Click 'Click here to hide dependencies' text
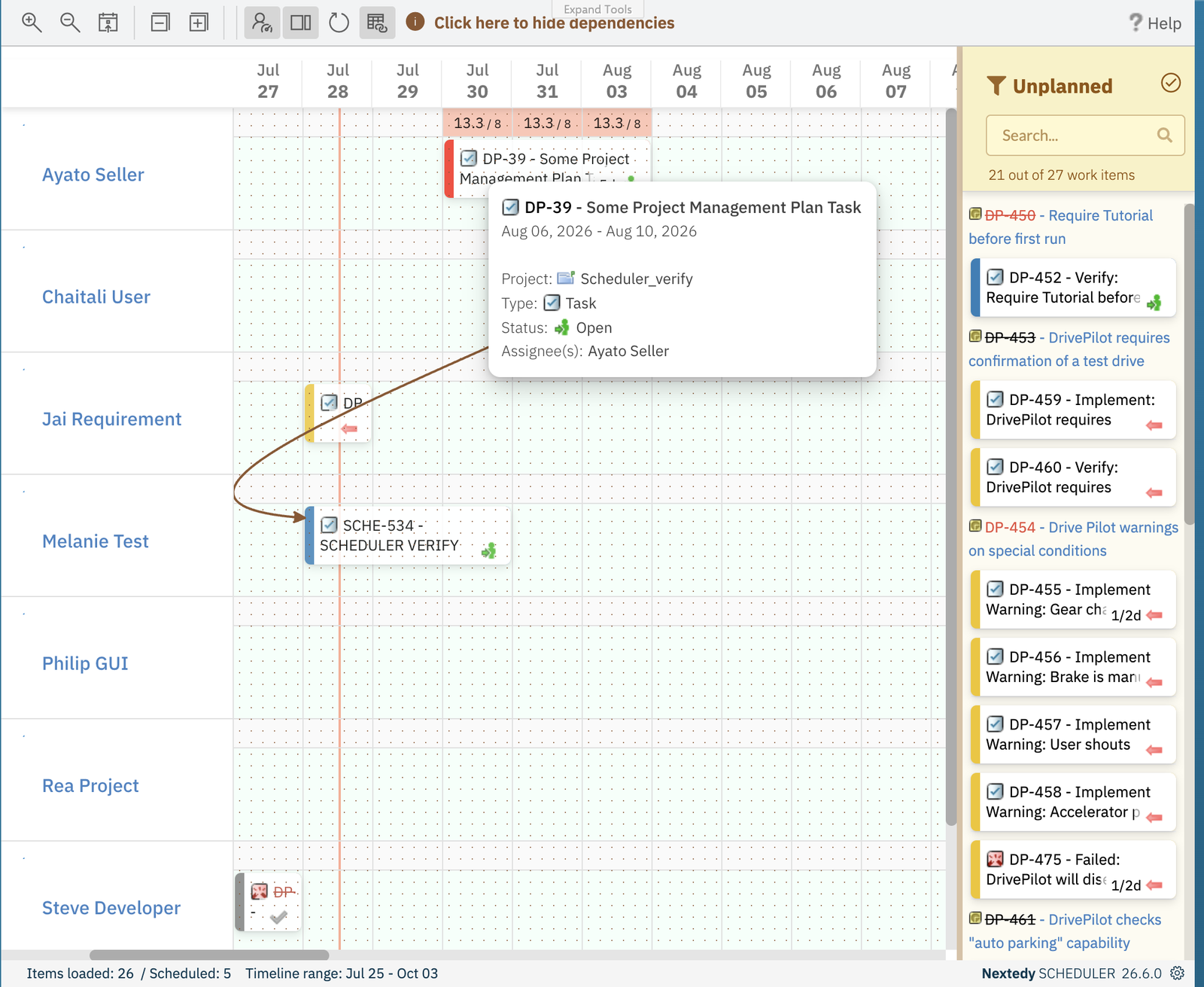The image size is (1204, 987). 554,23
